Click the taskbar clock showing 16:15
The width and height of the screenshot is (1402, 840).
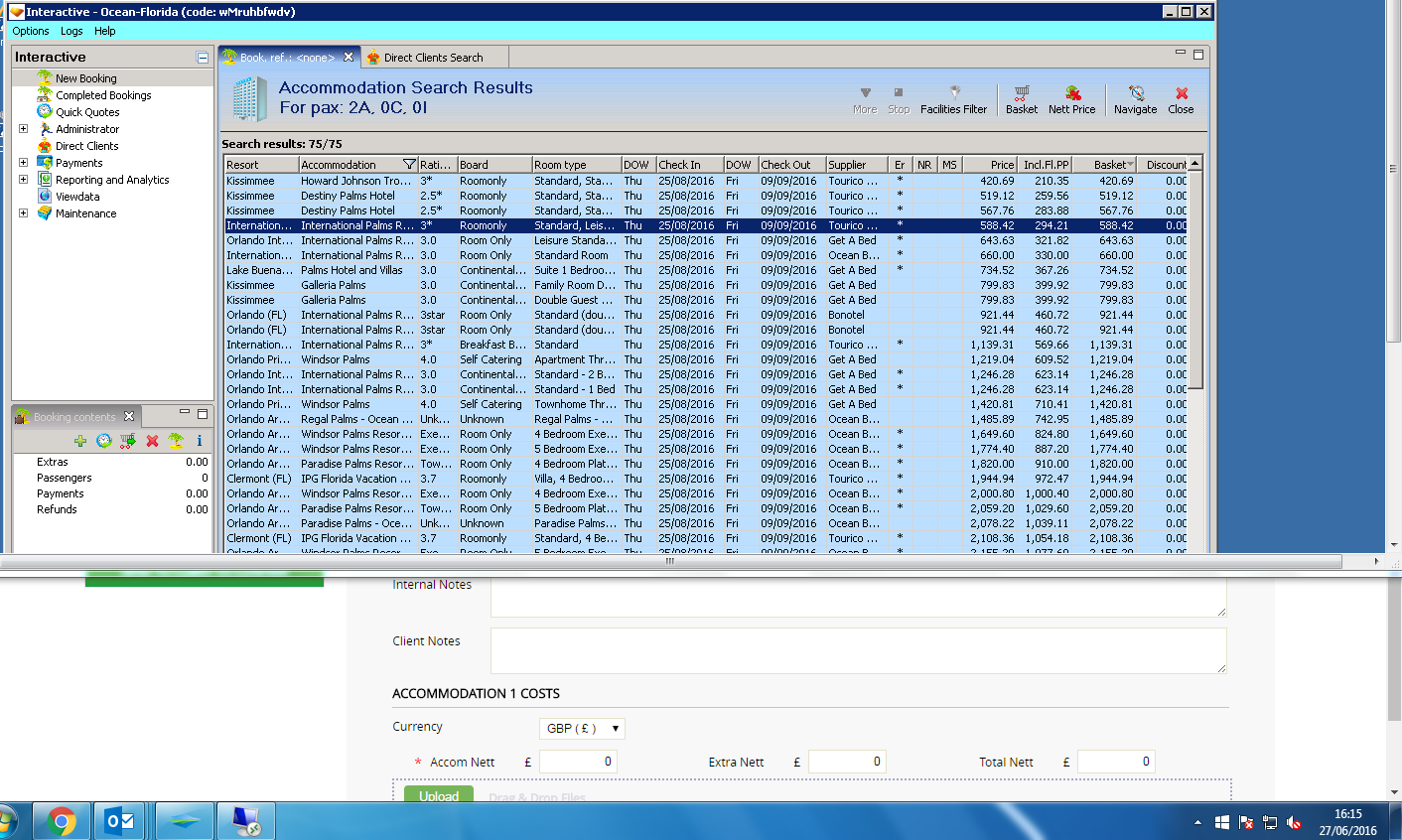point(1347,822)
